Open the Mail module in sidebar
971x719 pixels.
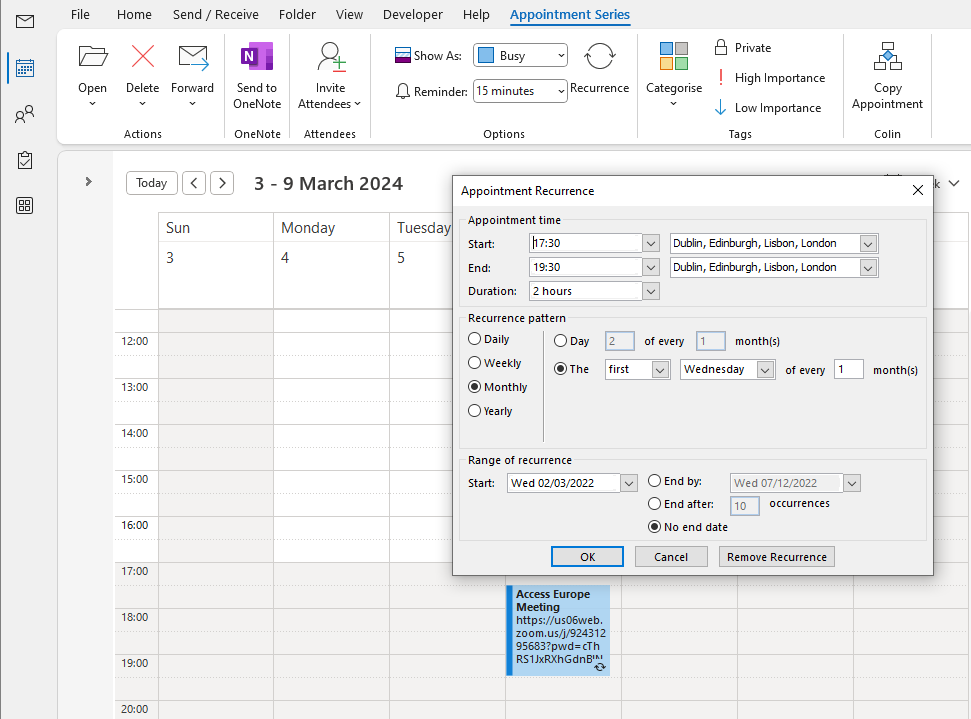25,22
